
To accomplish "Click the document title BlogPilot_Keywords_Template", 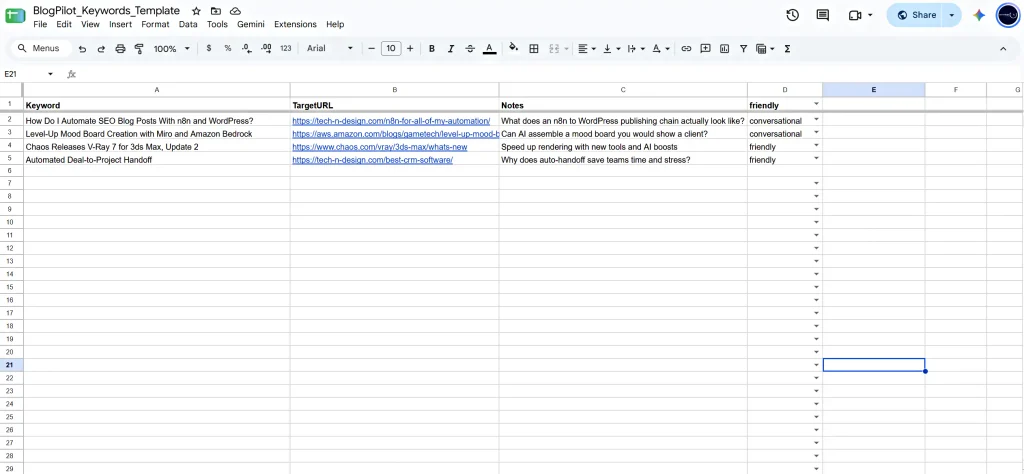I will point(106,10).
